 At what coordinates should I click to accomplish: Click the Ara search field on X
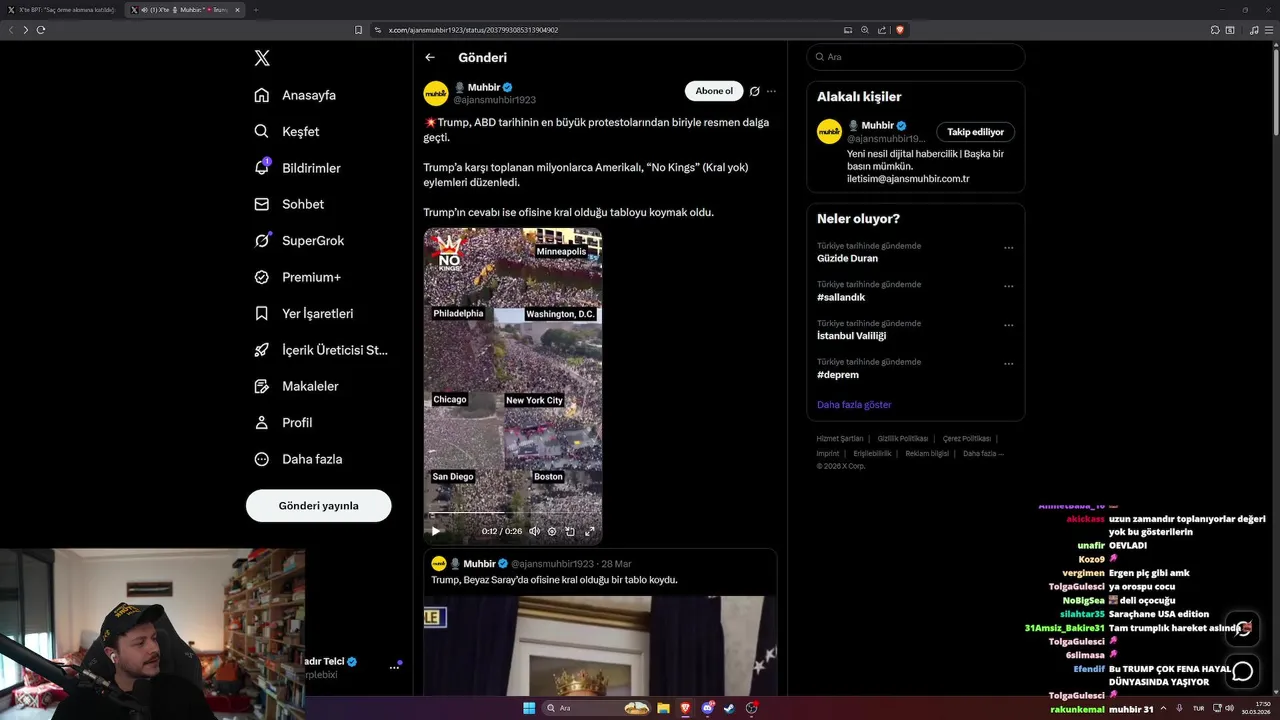pos(915,57)
